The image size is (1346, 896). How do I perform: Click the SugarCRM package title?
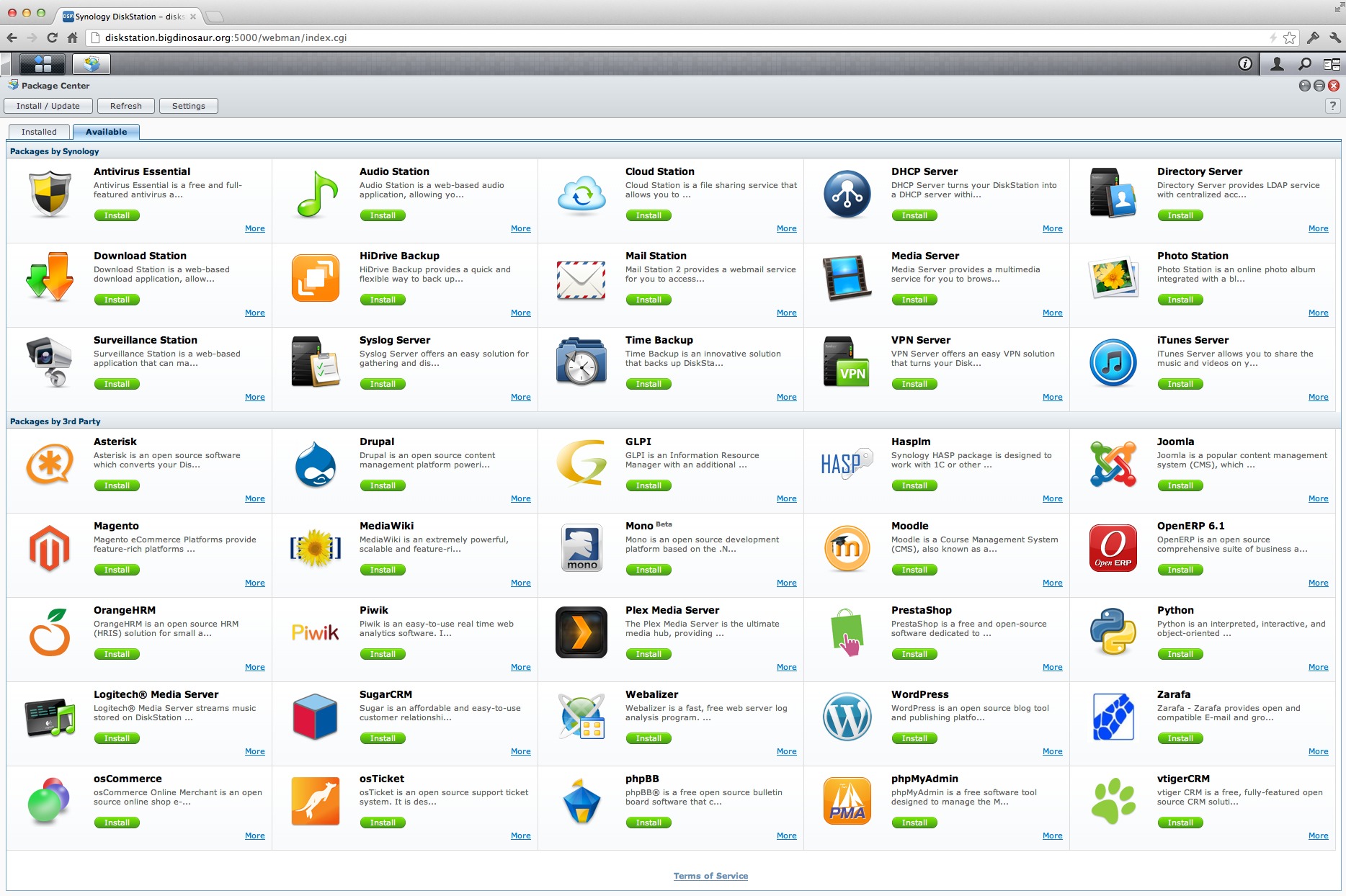[385, 694]
